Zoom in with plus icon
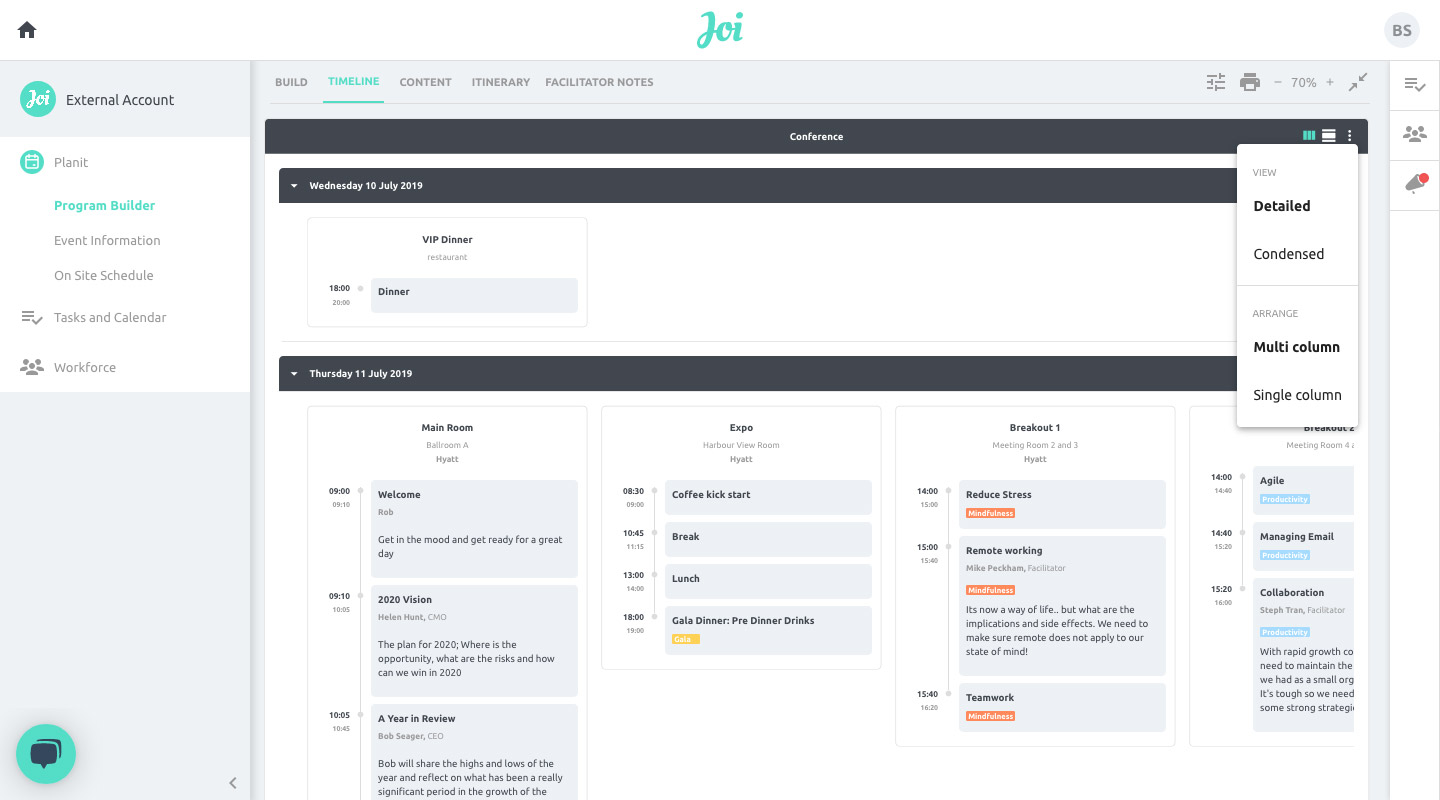1440x800 pixels. coord(1329,82)
